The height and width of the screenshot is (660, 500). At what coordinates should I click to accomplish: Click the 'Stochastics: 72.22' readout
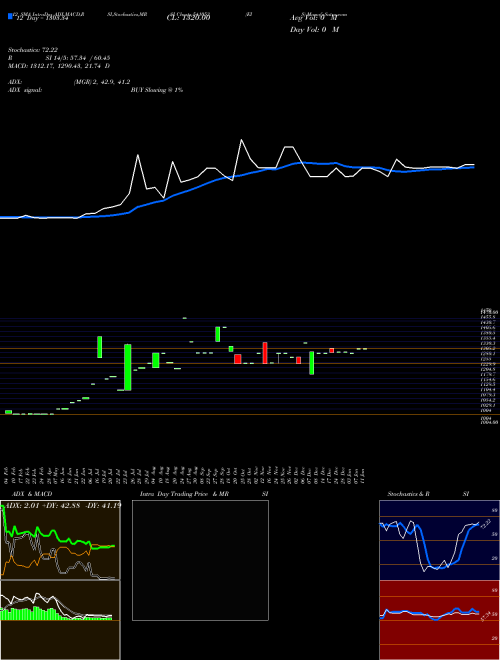[32, 51]
